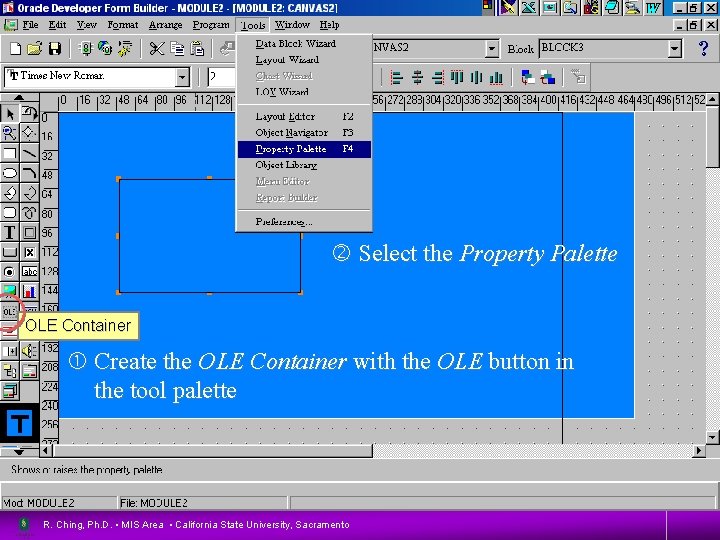The height and width of the screenshot is (540, 720).
Task: Open the View menu
Action: [x=87, y=25]
